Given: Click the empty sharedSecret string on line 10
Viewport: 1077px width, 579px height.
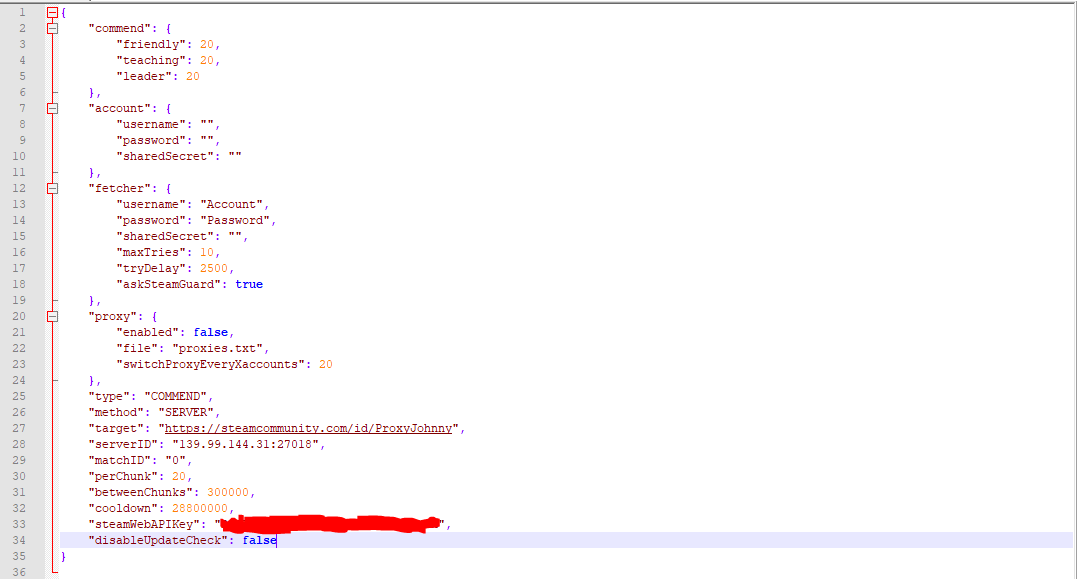Looking at the screenshot, I should pyautogui.click(x=232, y=156).
